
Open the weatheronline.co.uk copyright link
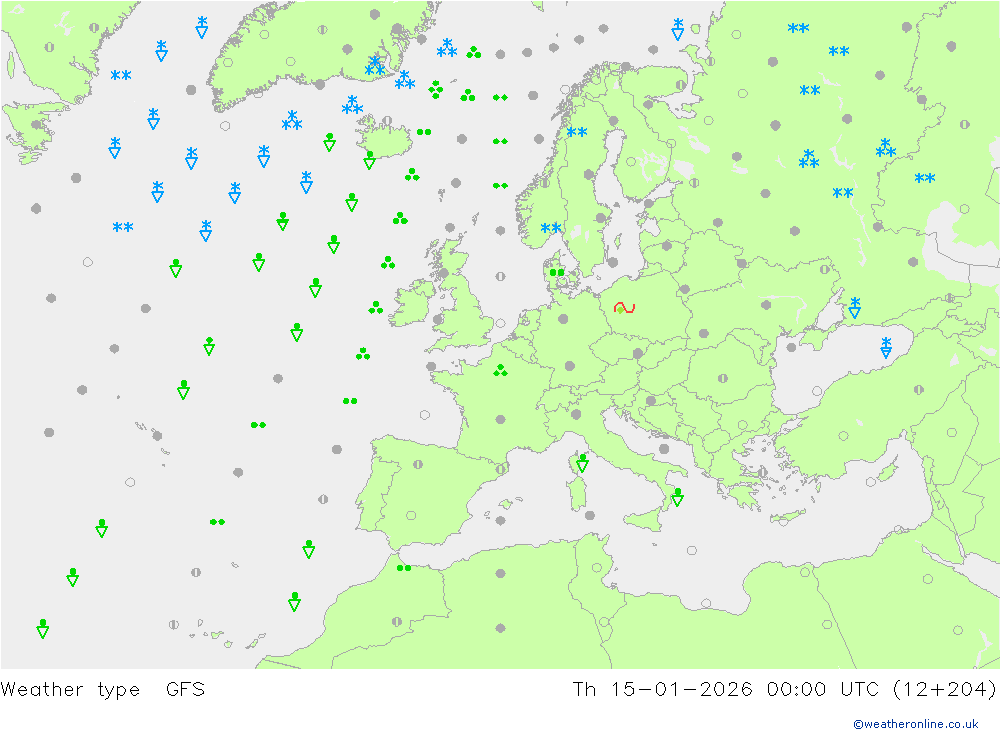point(916,724)
